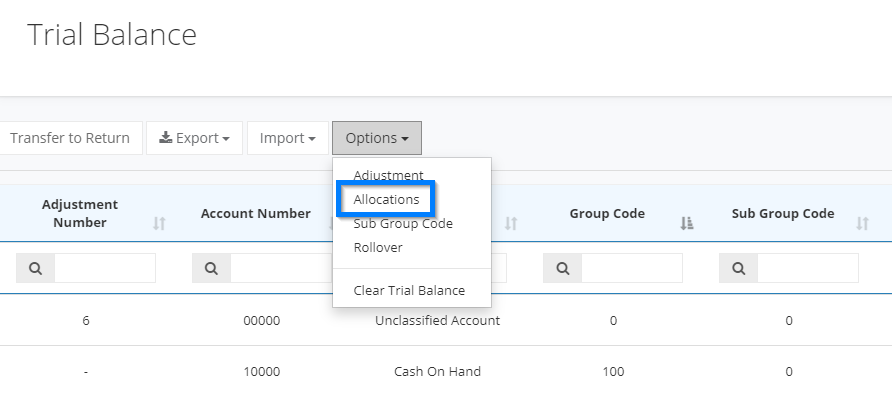Select Clear Trial Balance option
Viewport: 892px width, 394px height.
[409, 291]
